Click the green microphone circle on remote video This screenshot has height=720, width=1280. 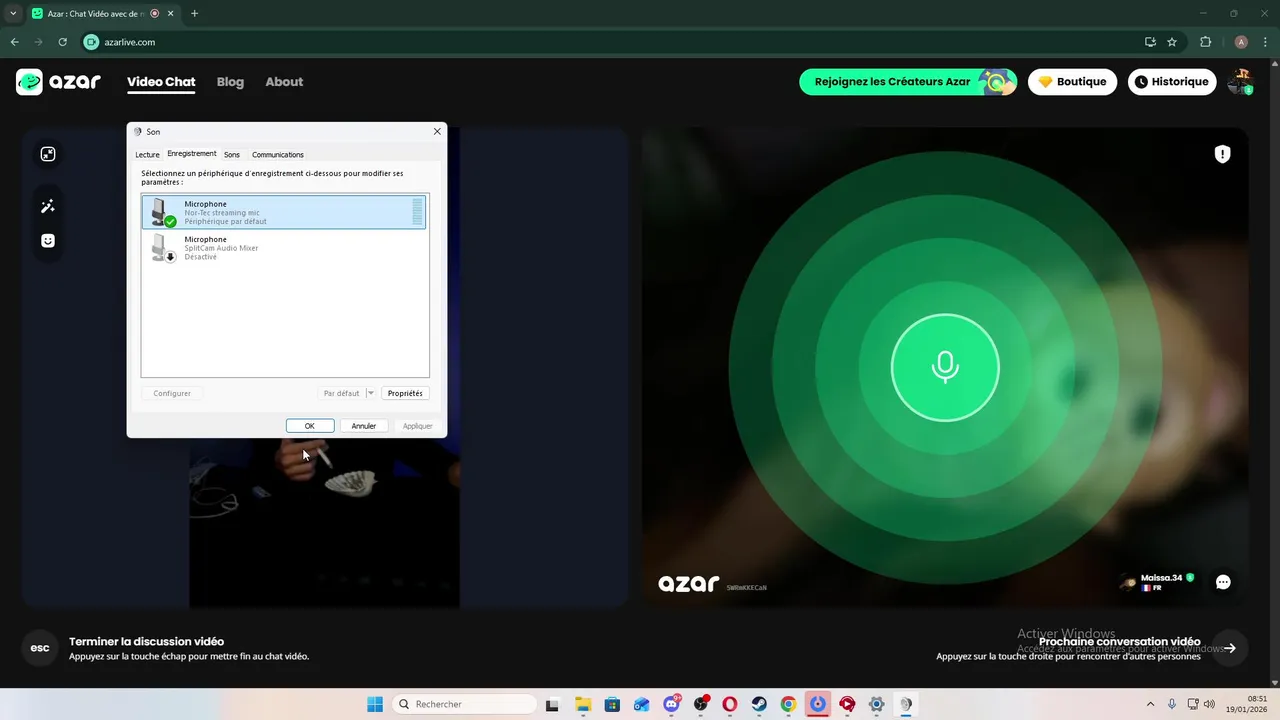[x=945, y=367]
